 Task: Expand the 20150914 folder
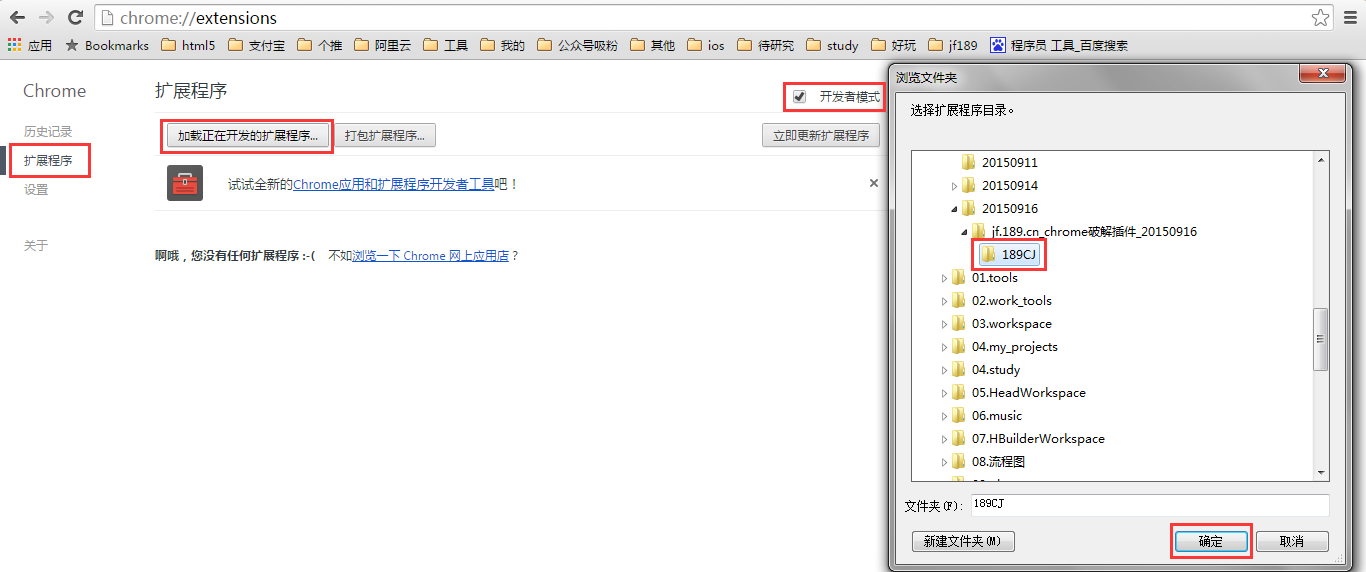954,186
